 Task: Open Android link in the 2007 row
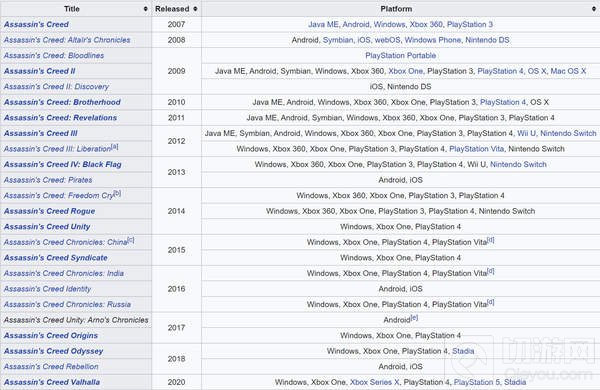(x=355, y=24)
